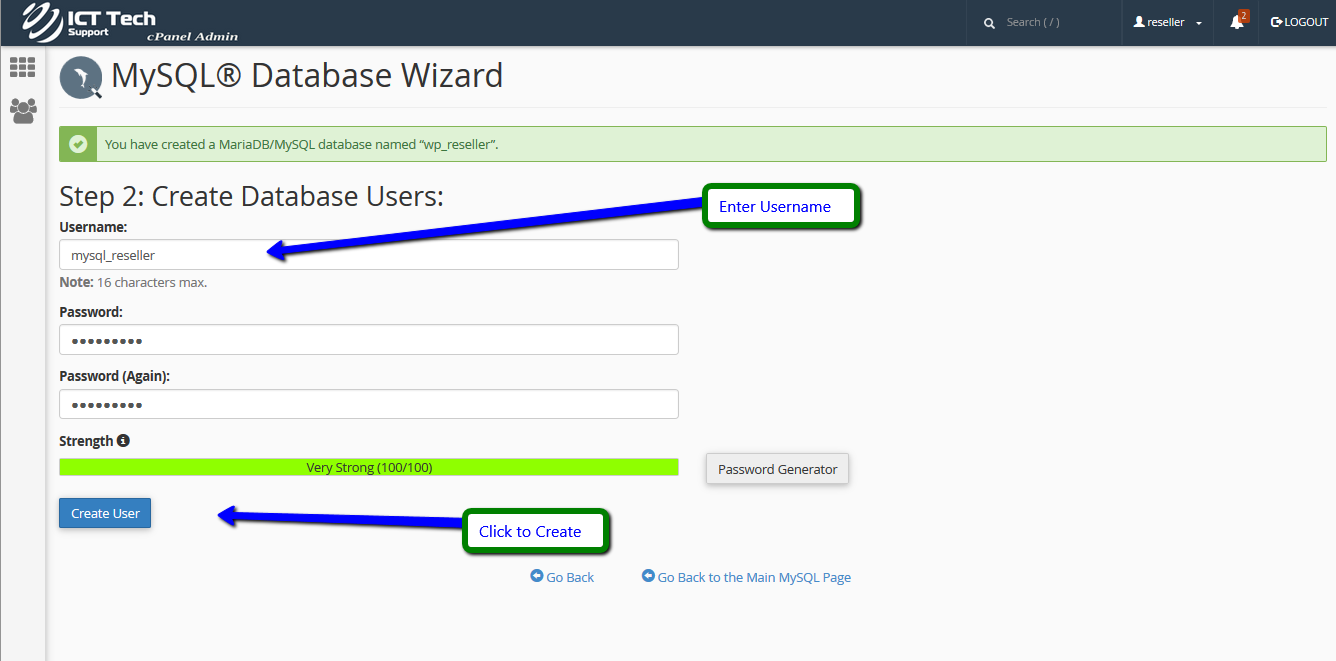This screenshot has height=661, width=1336.
Task: Go Back to the Main MySQL Page
Action: click(x=747, y=577)
